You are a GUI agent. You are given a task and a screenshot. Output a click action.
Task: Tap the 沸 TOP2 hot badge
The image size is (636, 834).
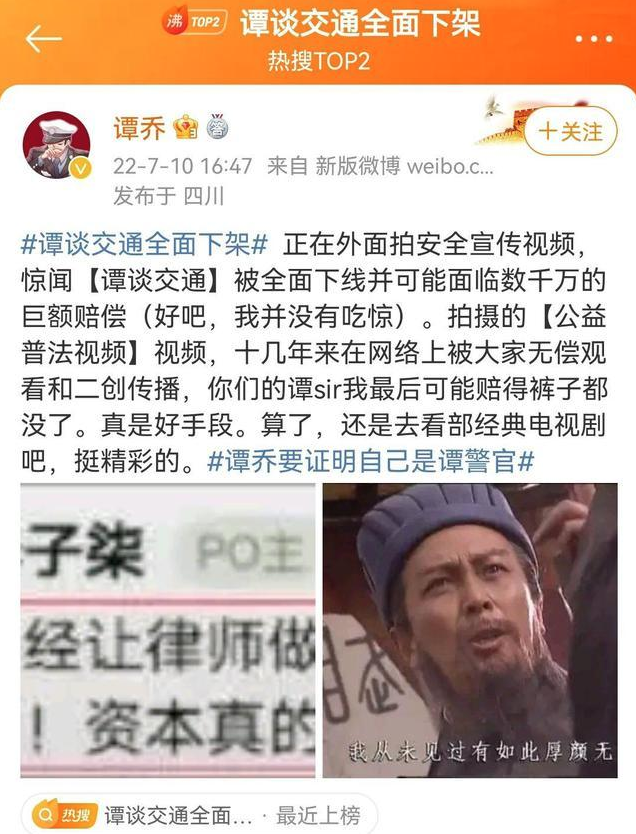[x=195, y=22]
